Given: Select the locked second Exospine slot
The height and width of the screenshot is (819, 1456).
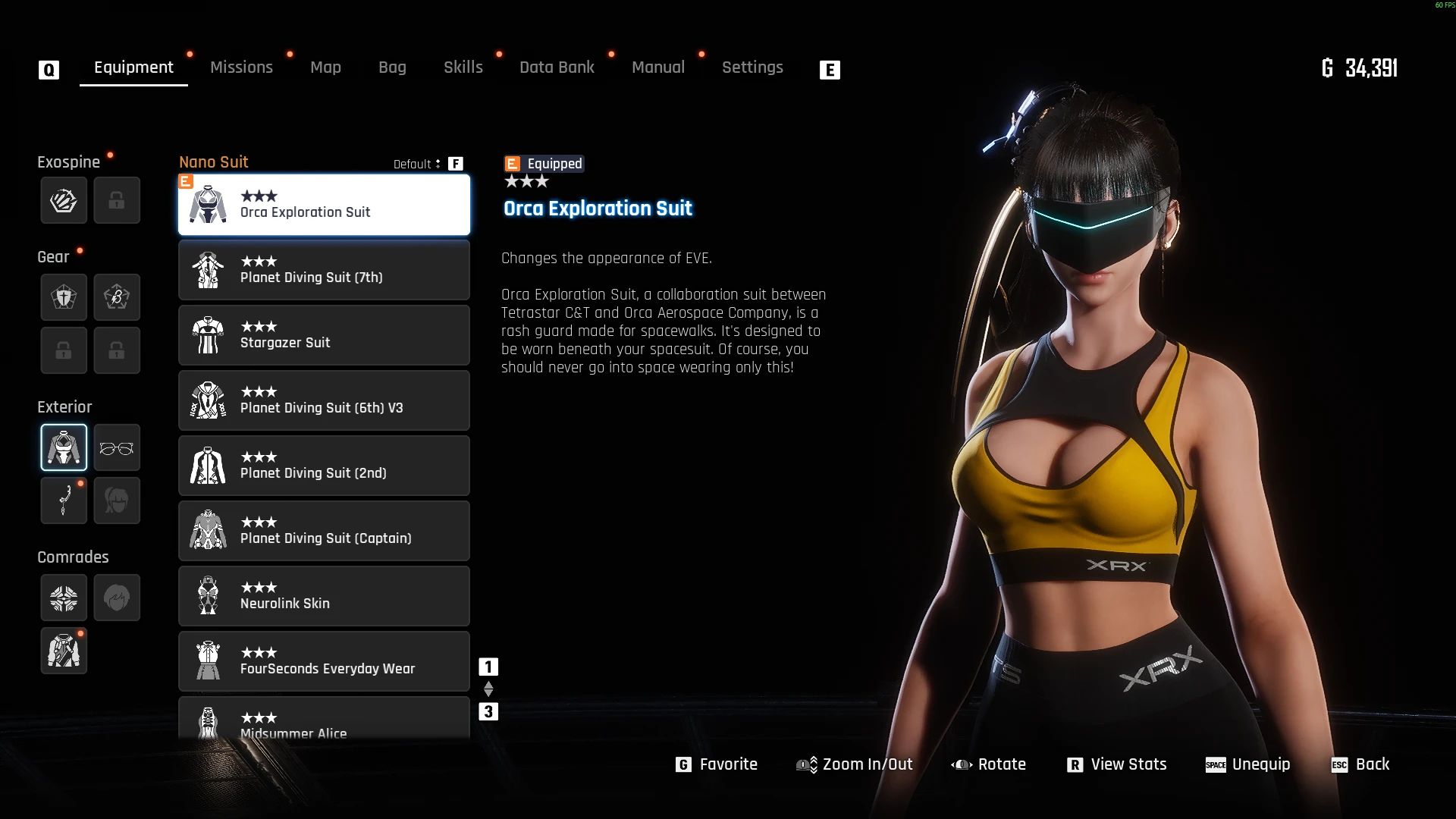Looking at the screenshot, I should [x=117, y=200].
